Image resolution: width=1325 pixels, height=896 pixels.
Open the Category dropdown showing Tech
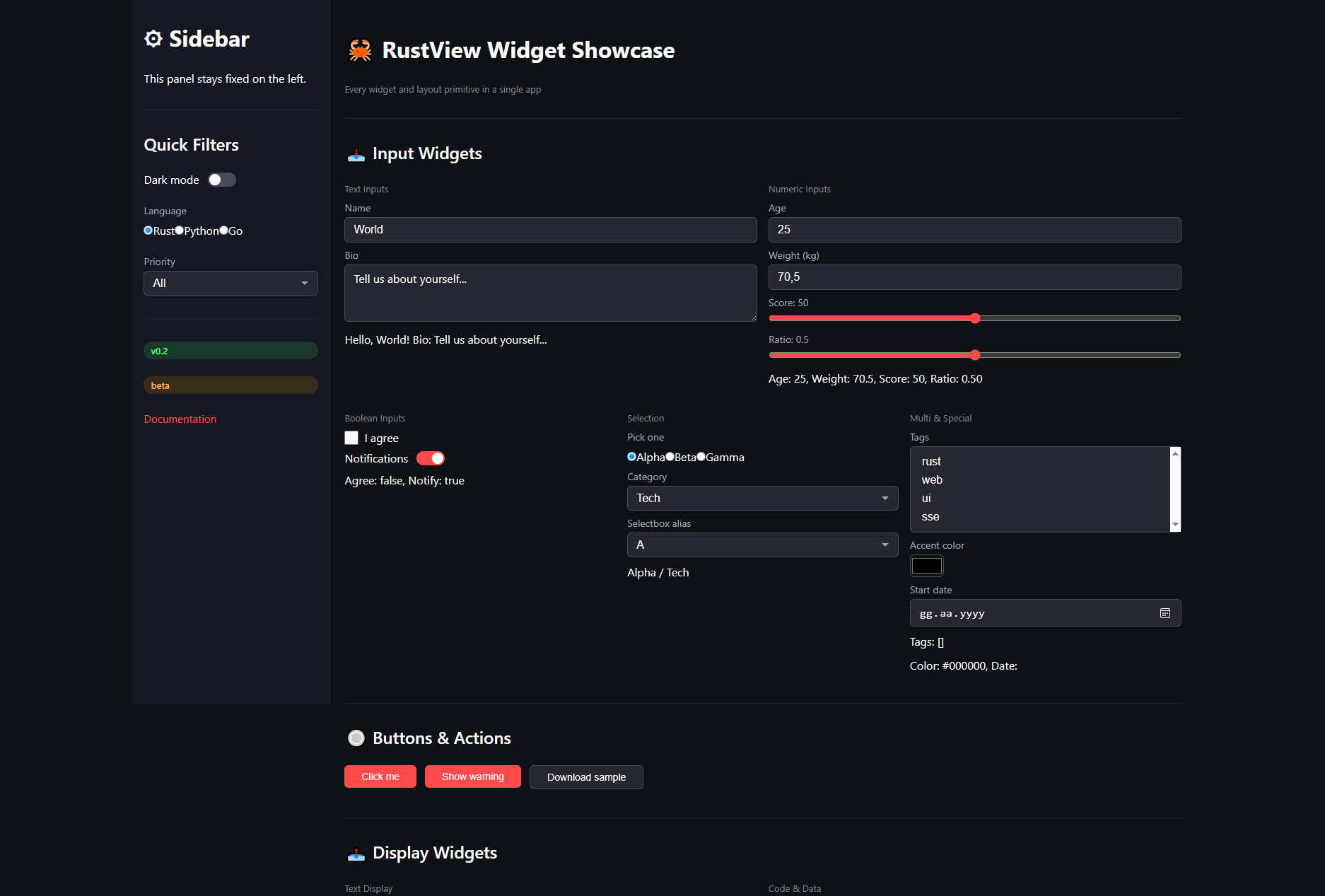[762, 498]
